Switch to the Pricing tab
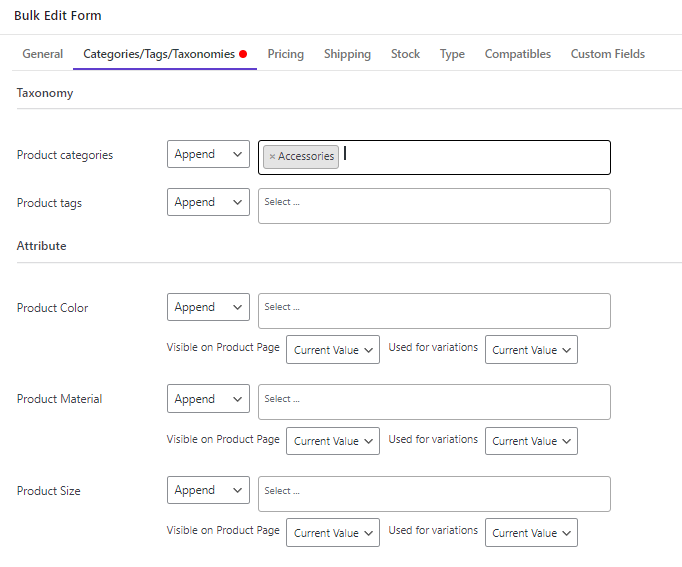This screenshot has height=567, width=682. (285, 54)
